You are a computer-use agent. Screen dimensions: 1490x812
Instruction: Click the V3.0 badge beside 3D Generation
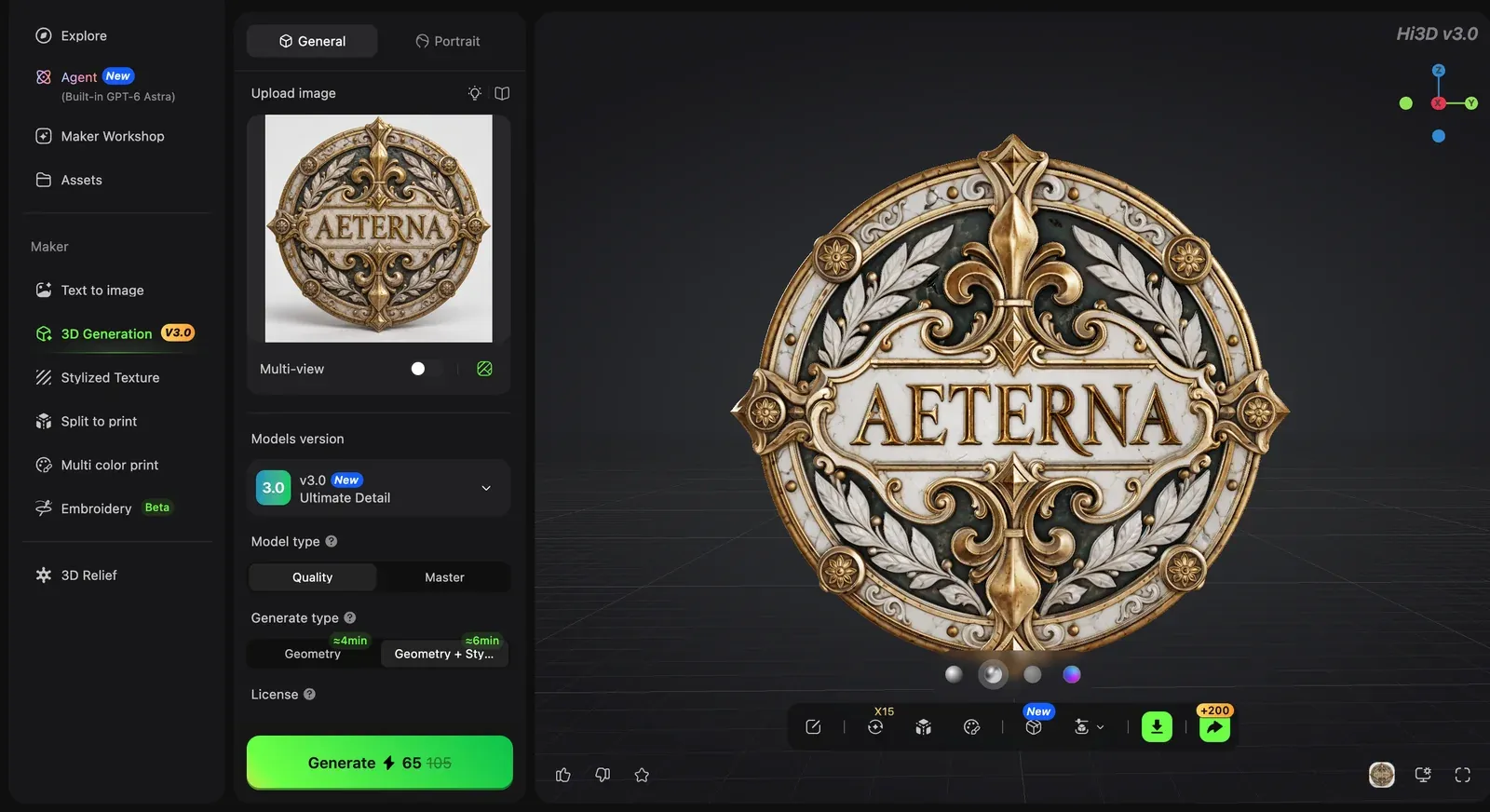pos(178,332)
